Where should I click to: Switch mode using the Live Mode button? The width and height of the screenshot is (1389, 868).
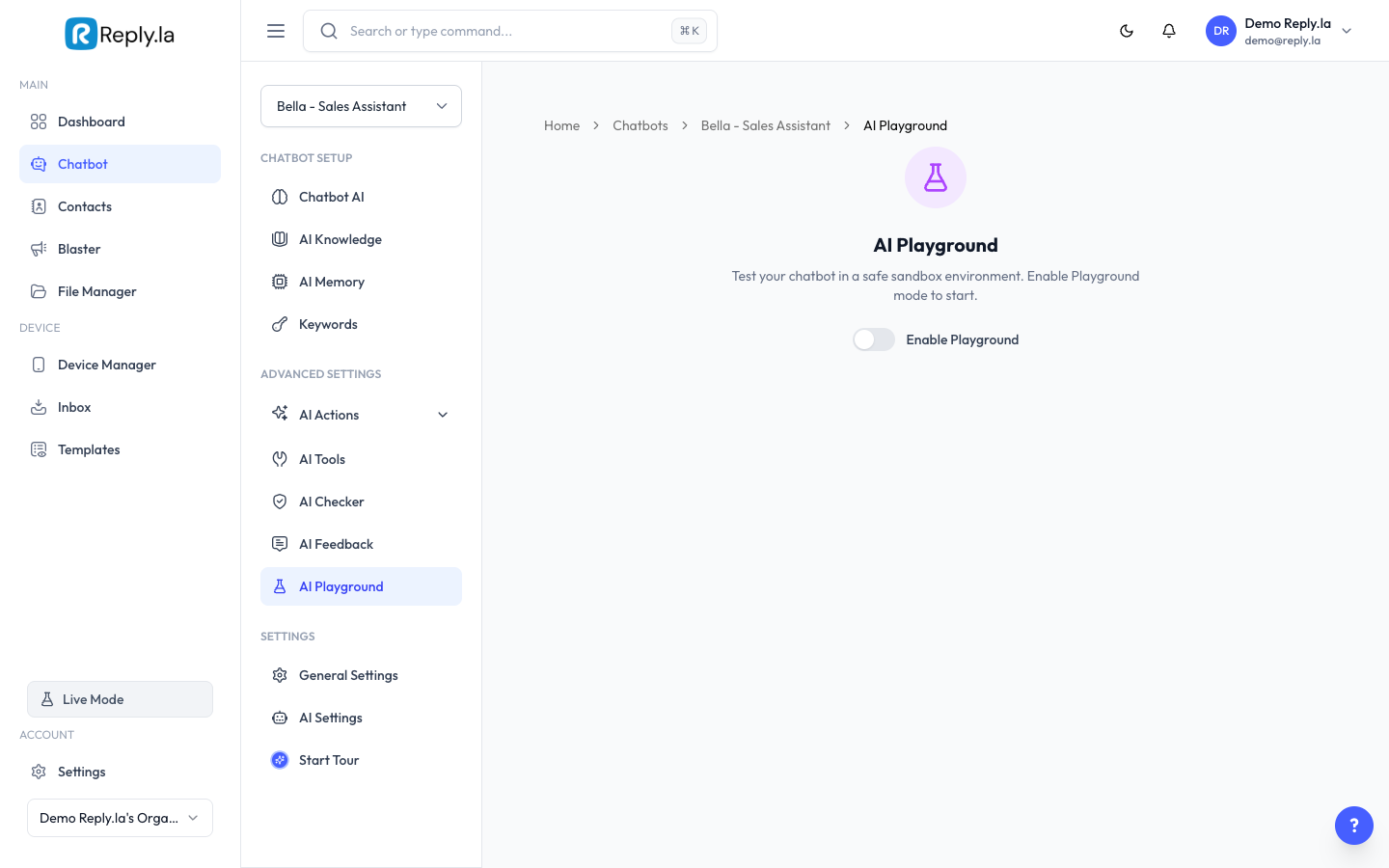coord(120,699)
